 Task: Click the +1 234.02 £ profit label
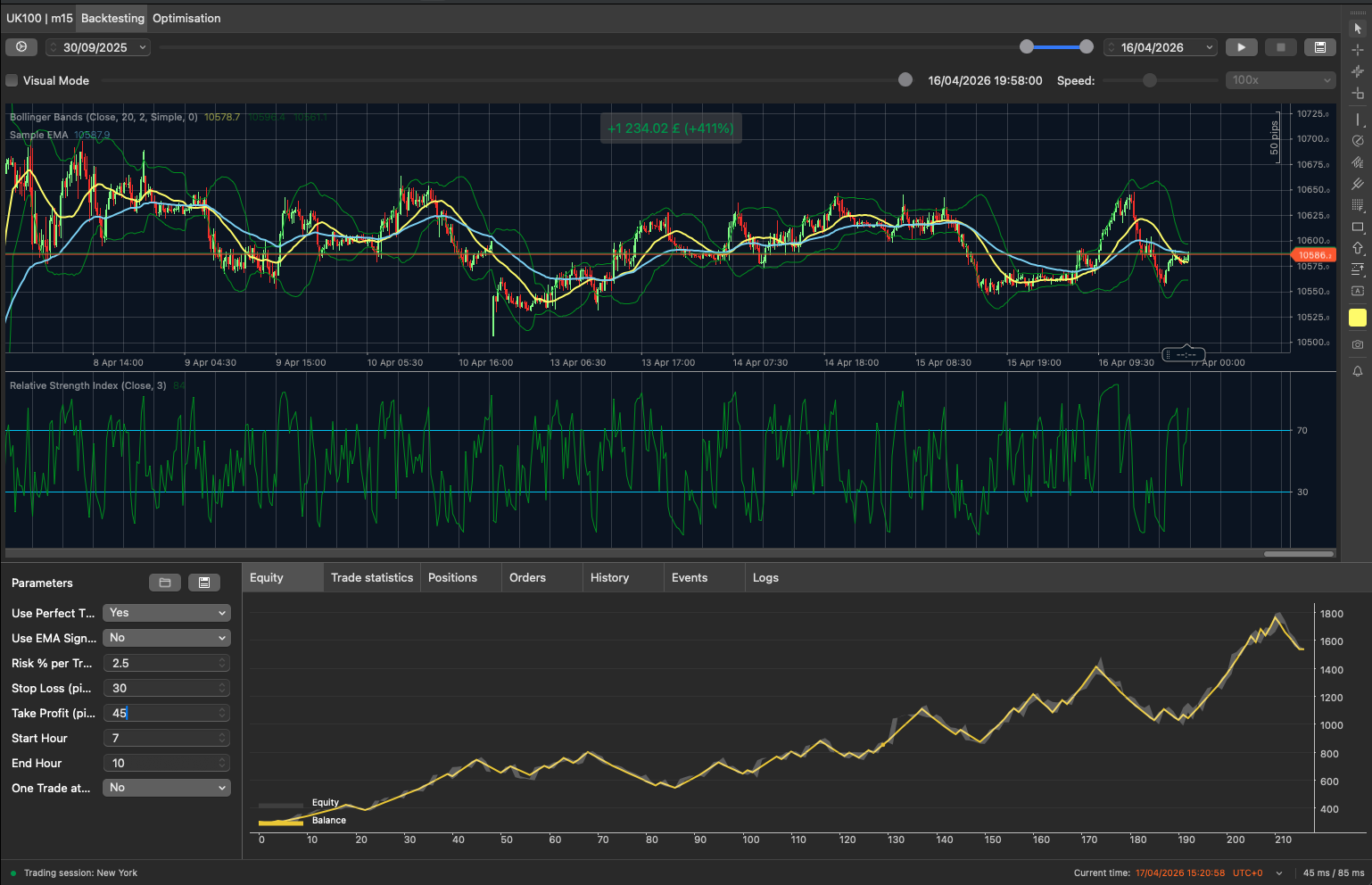point(671,128)
